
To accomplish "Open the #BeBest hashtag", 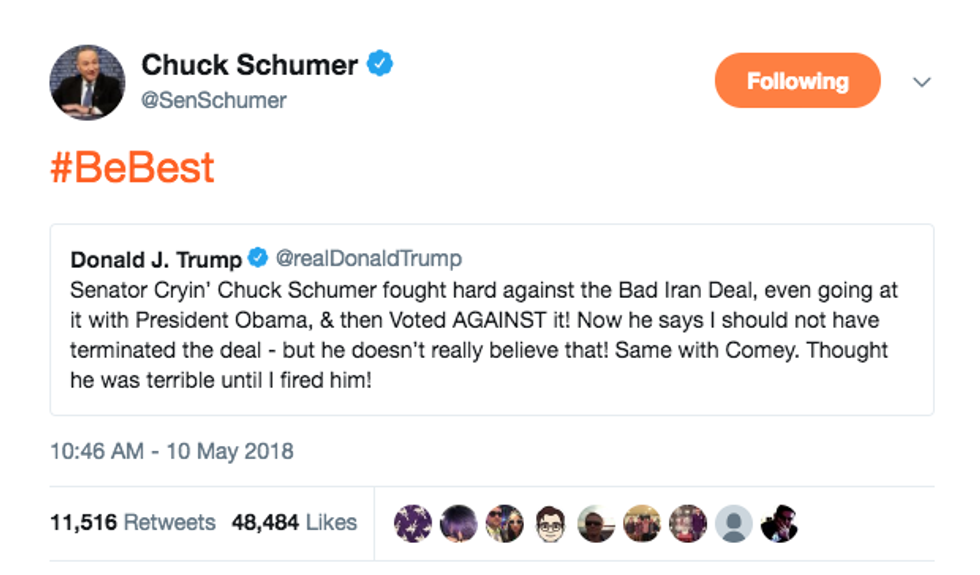I will 132,167.
